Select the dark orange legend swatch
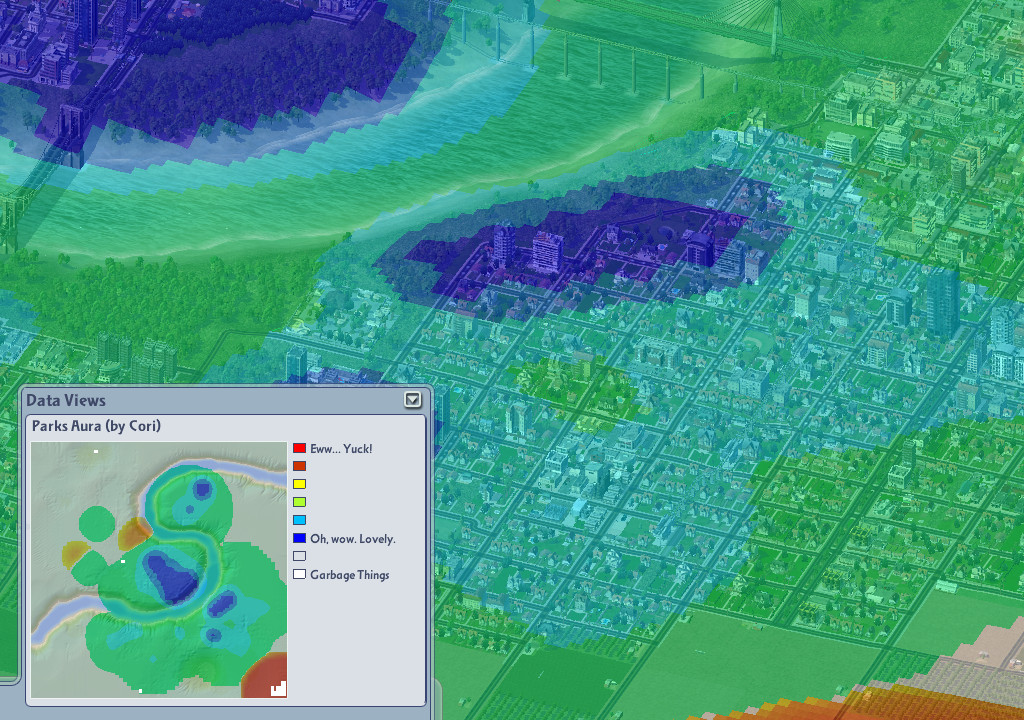 (x=299, y=466)
